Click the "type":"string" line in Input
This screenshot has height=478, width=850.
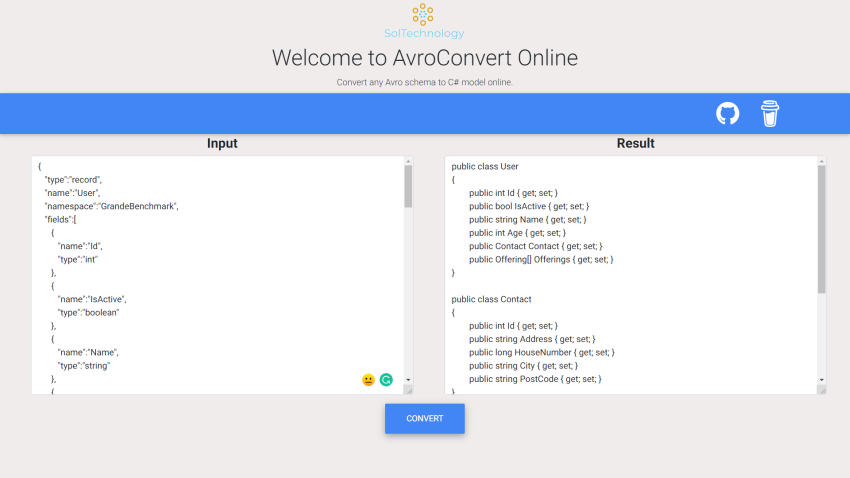[83, 366]
